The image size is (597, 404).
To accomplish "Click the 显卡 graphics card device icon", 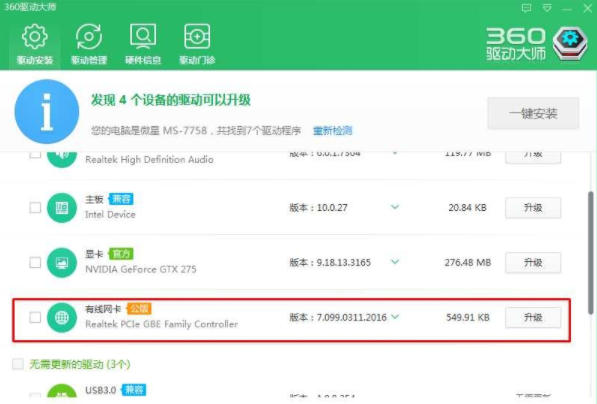I will (62, 262).
